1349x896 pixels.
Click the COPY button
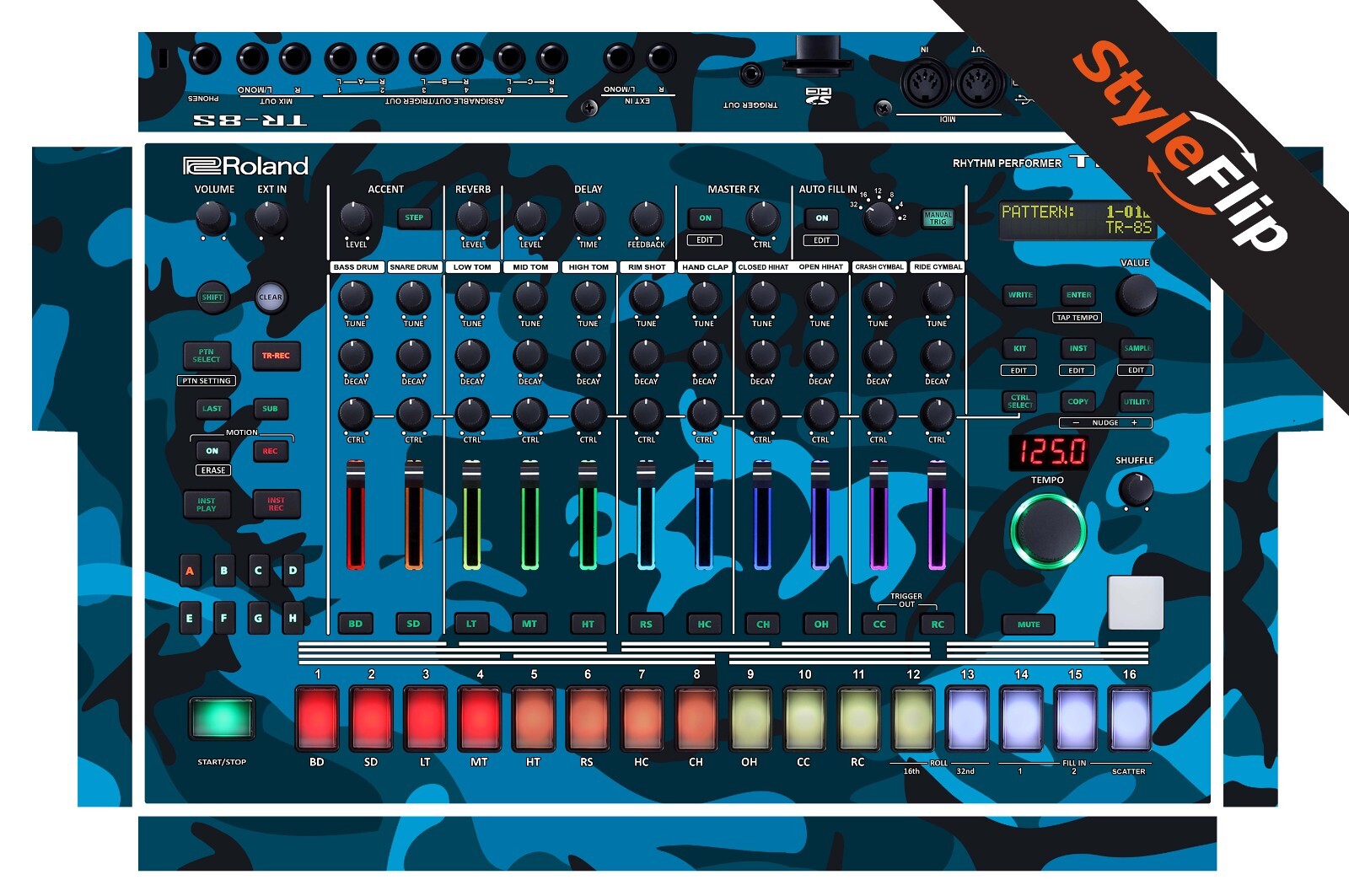pos(1078,401)
